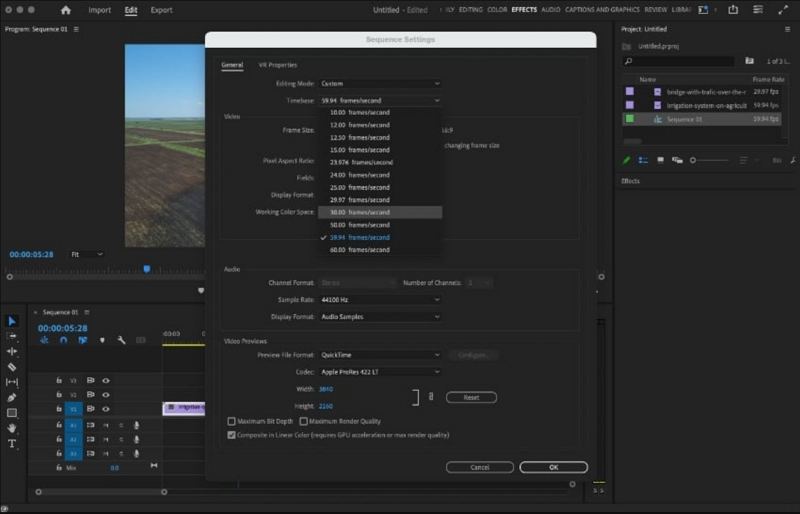800x514 pixels.
Task: Click OK in Sequence Settings
Action: tap(554, 467)
